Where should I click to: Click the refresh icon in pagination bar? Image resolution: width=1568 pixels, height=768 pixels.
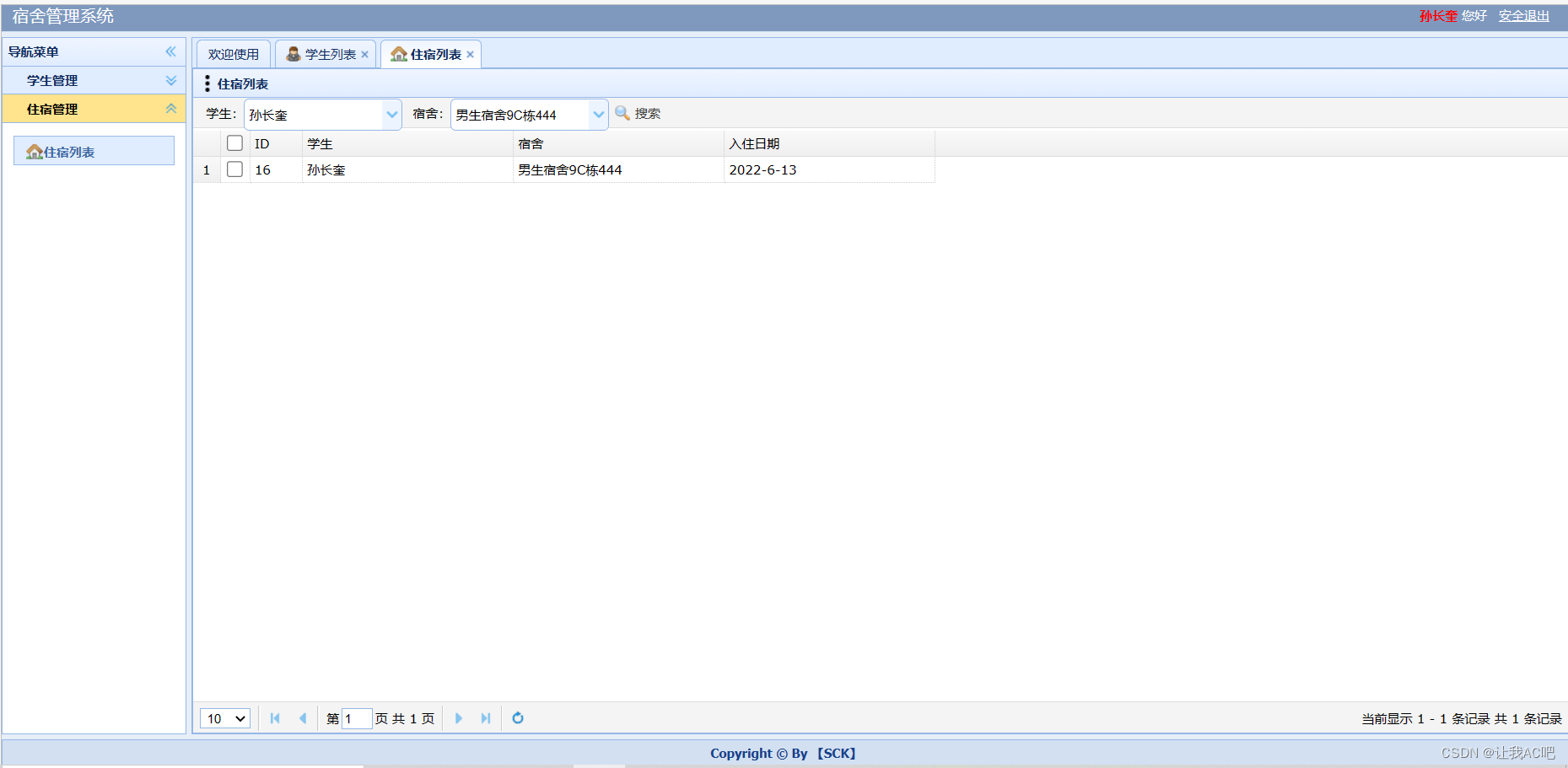518,718
